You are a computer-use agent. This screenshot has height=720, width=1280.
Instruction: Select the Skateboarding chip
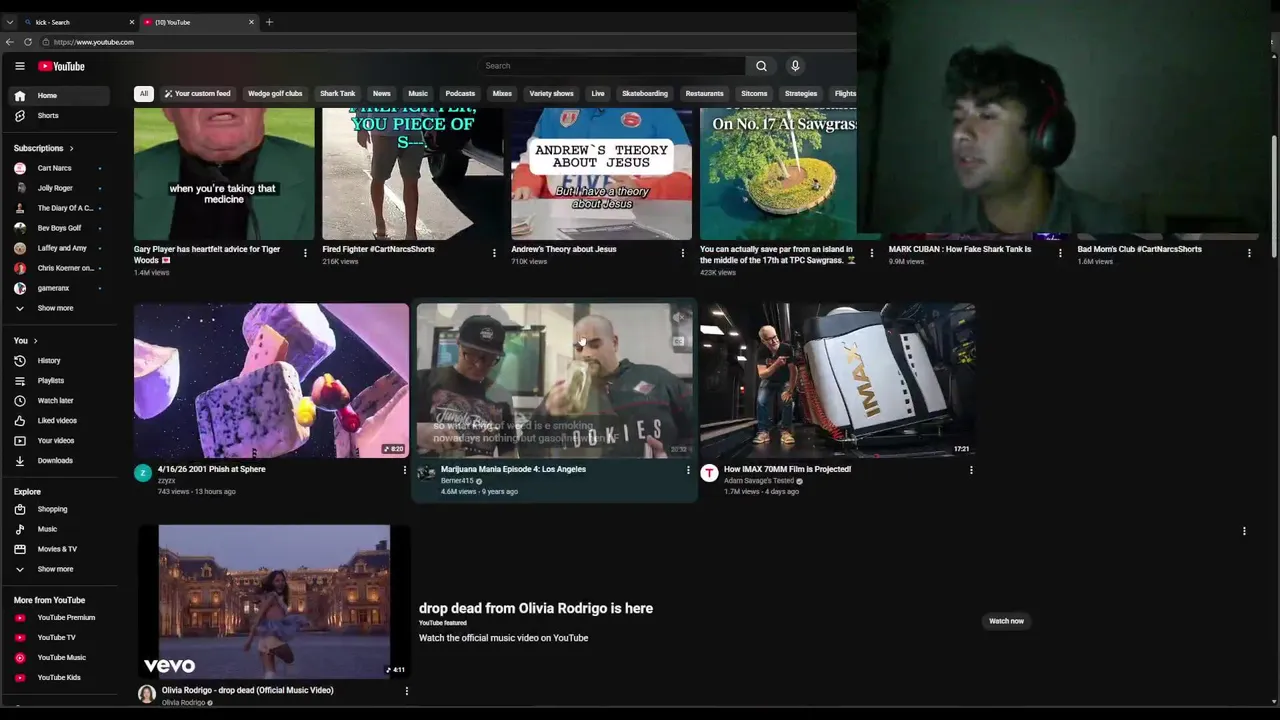pos(645,93)
